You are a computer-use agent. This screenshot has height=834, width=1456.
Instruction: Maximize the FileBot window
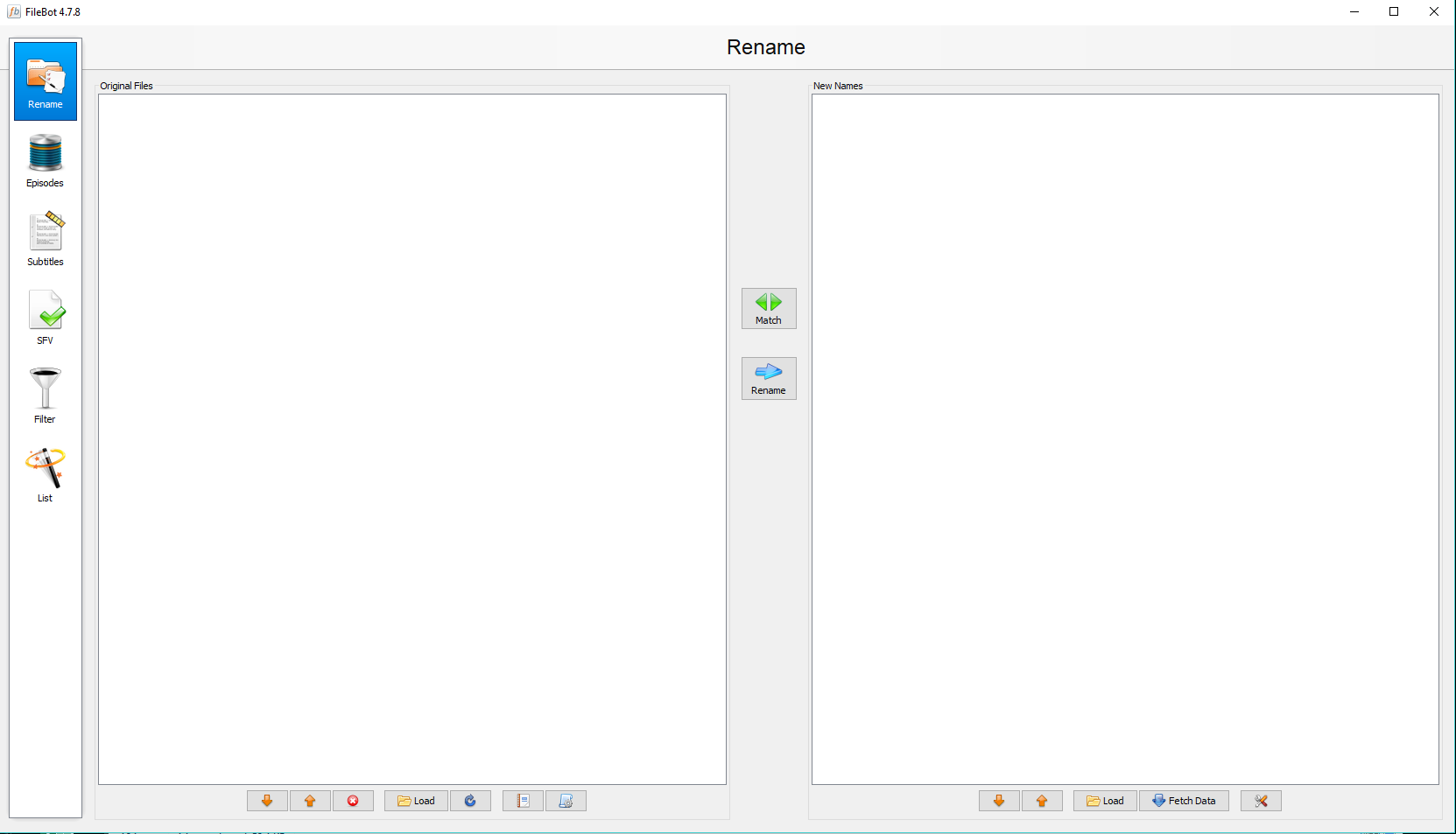pyautogui.click(x=1394, y=11)
